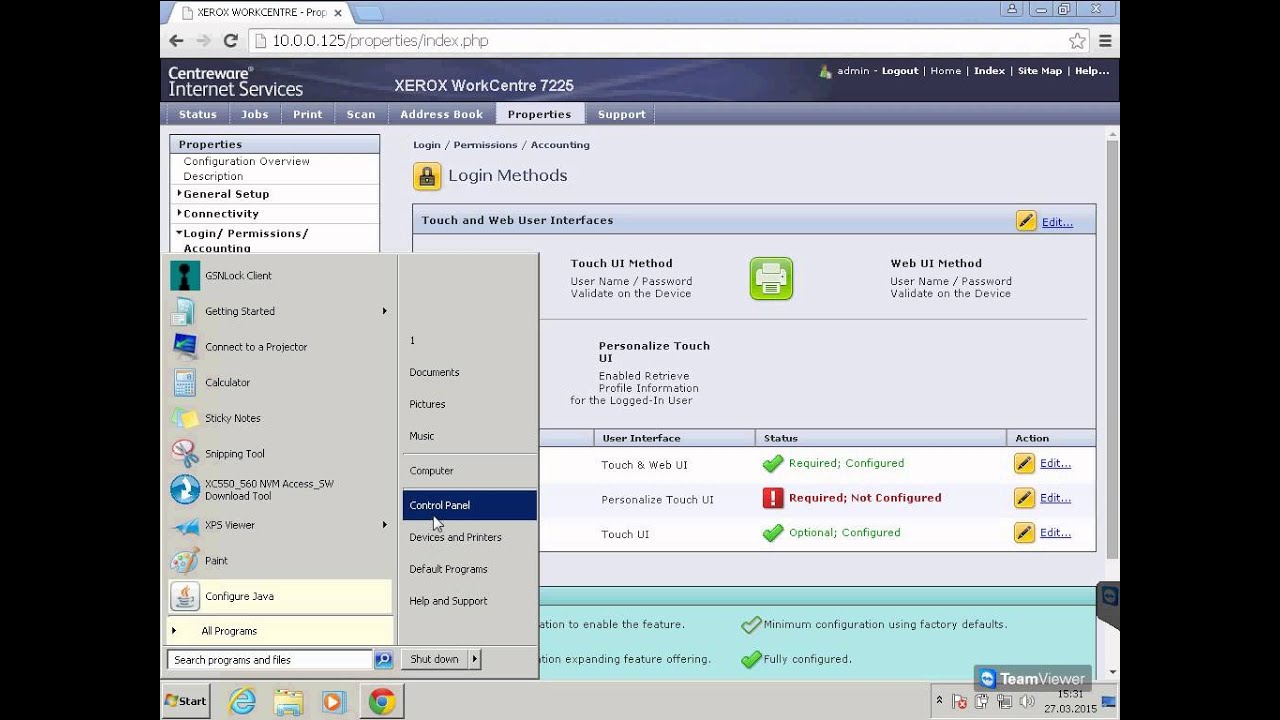This screenshot has height=720, width=1280.
Task: Open the Support tab
Action: pos(621,114)
